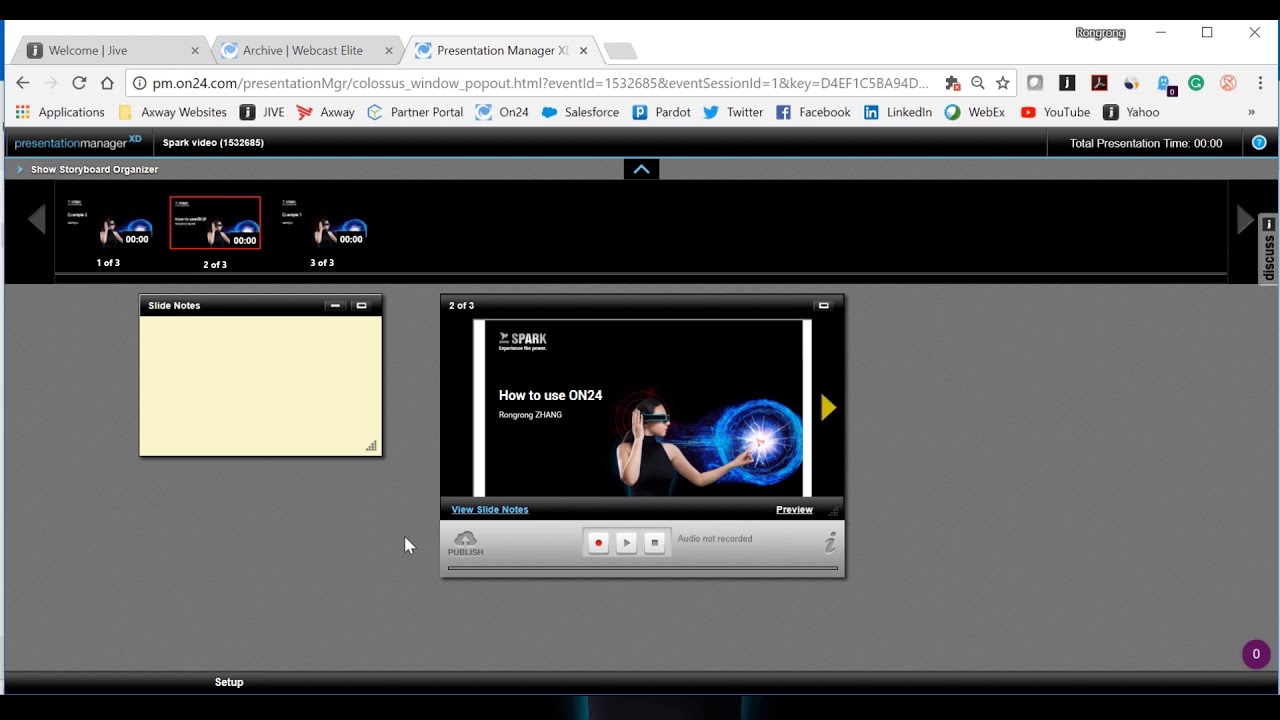Click the Preview link
The height and width of the screenshot is (720, 1280).
point(794,509)
